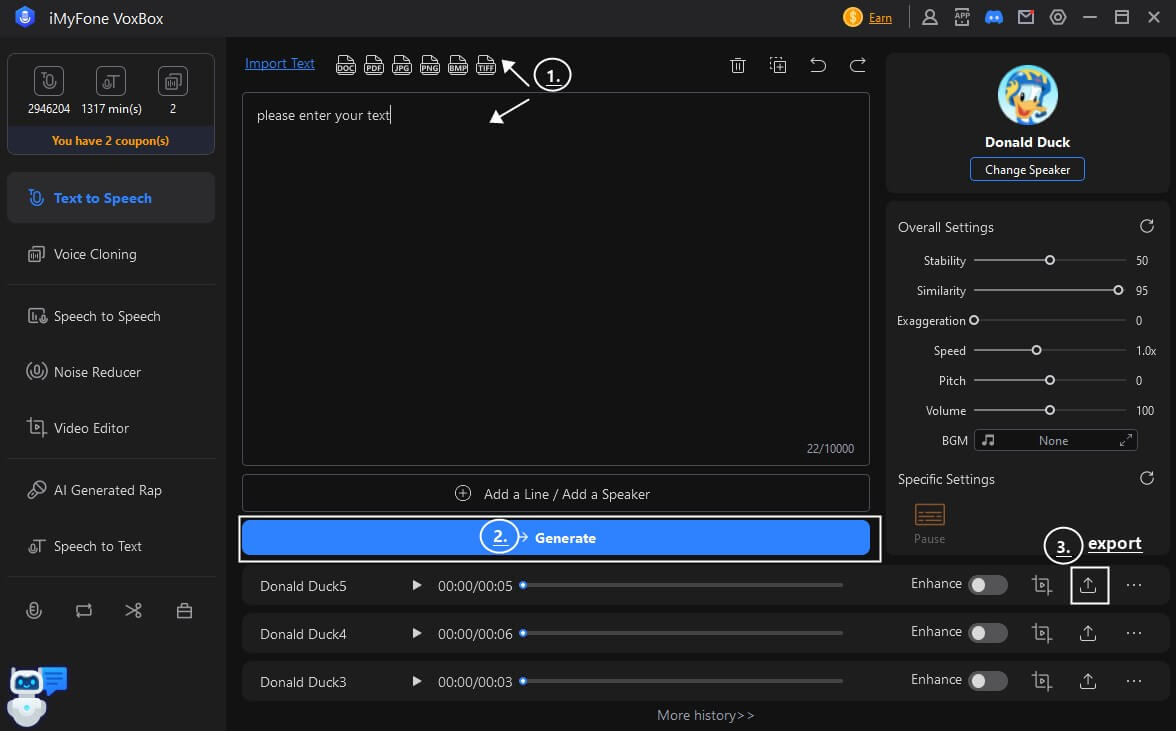Switch to Noise Reducer section
1176x731 pixels.
point(97,372)
